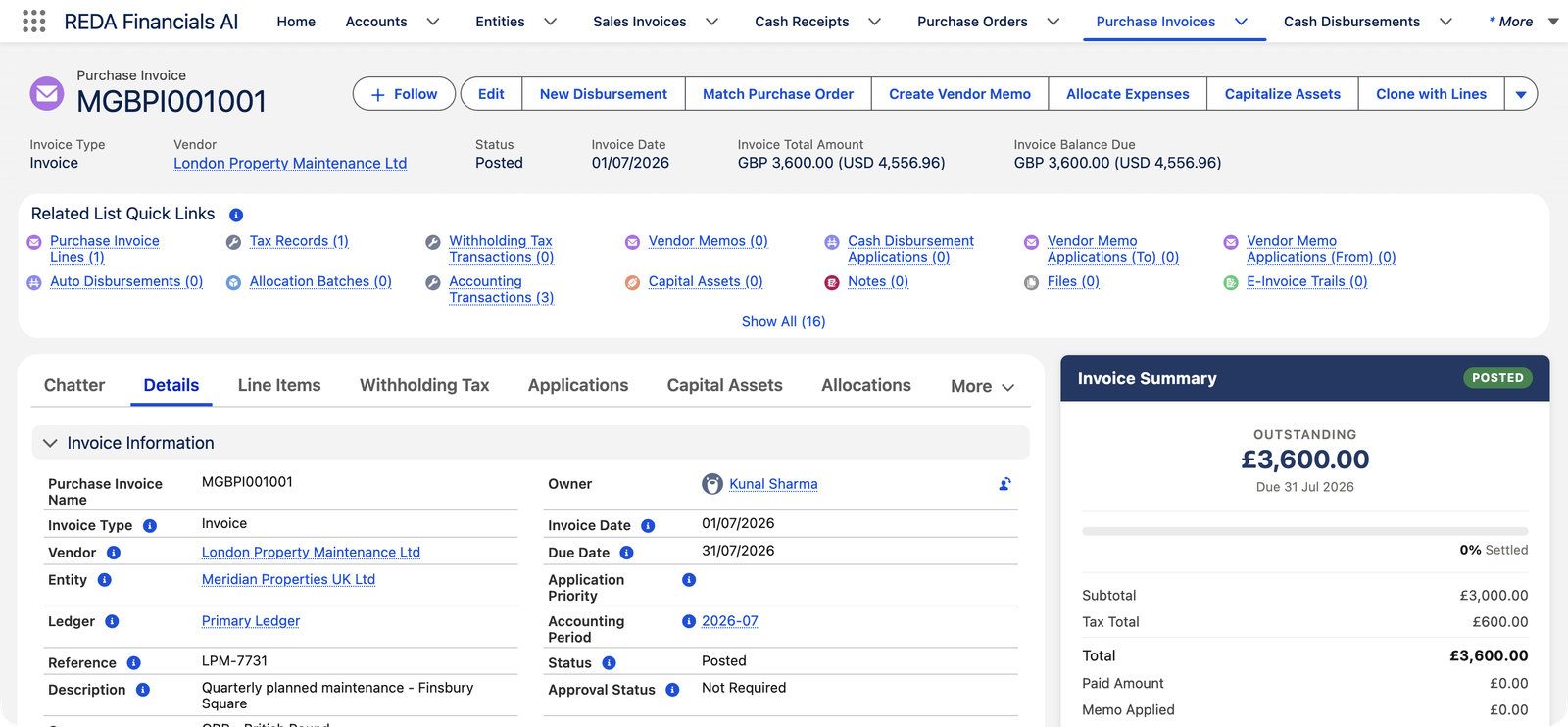Image resolution: width=1568 pixels, height=727 pixels.
Task: Click the Purchase Invoice envelope record icon
Action: tap(47, 94)
